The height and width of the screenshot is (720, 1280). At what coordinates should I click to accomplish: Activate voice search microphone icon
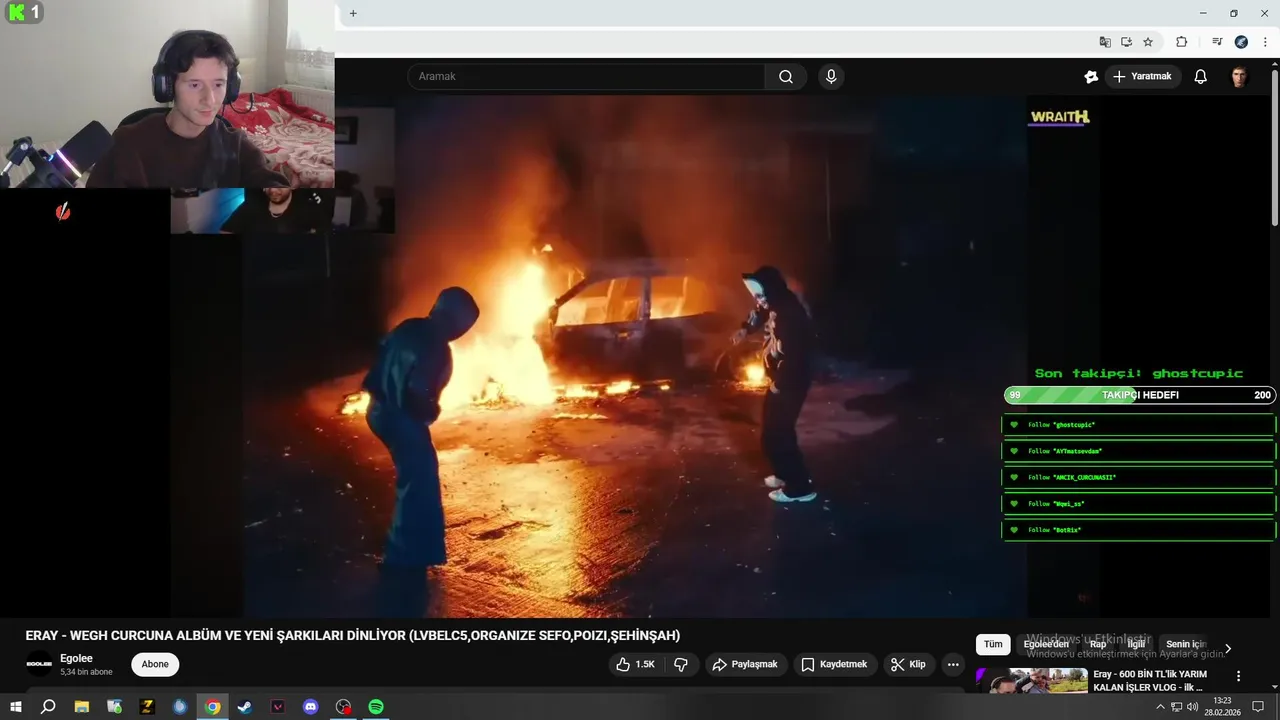[830, 77]
